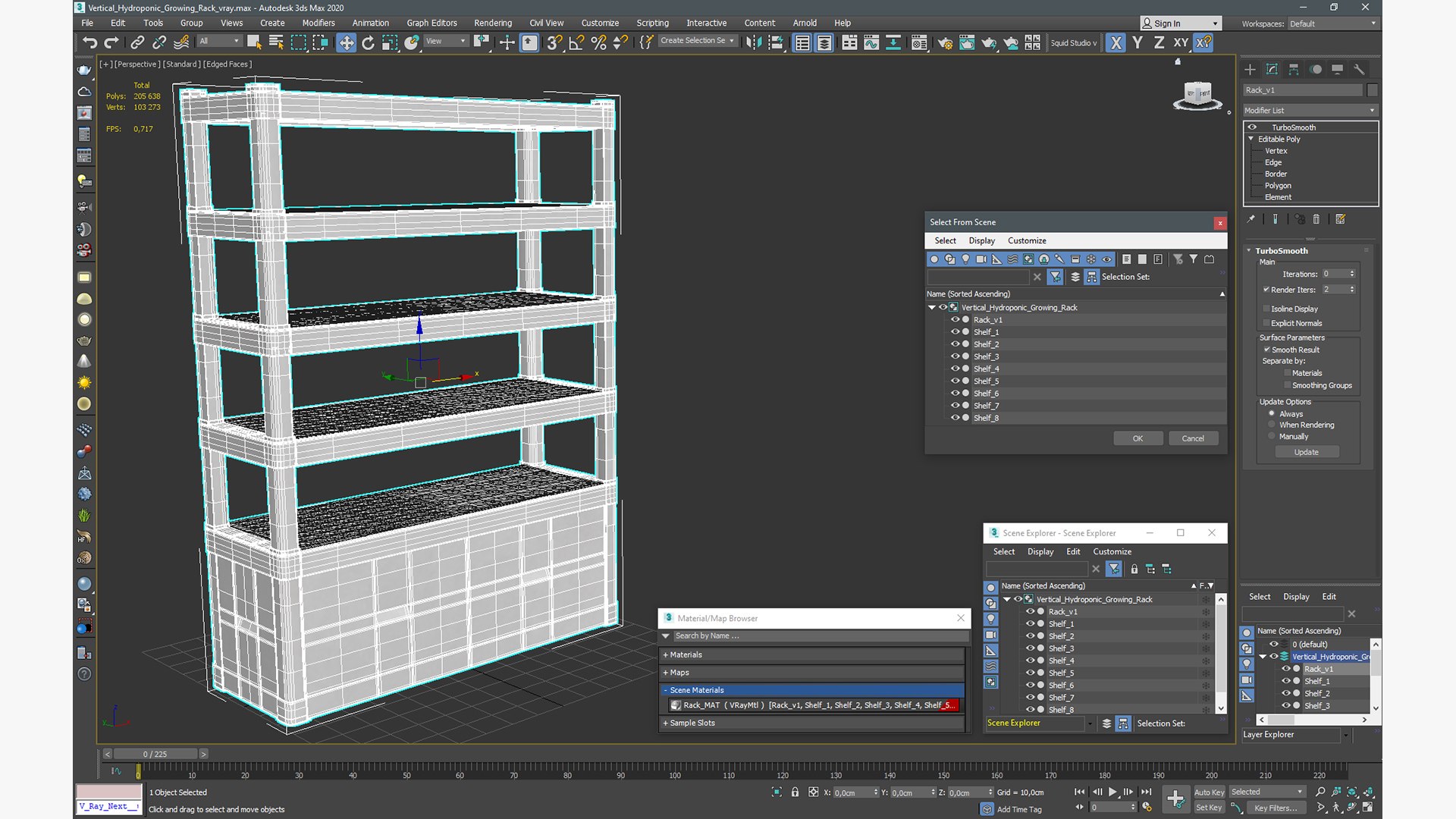Uncheck the Smooth Result checkbox
Viewport: 1456px width, 819px height.
[x=1266, y=350]
